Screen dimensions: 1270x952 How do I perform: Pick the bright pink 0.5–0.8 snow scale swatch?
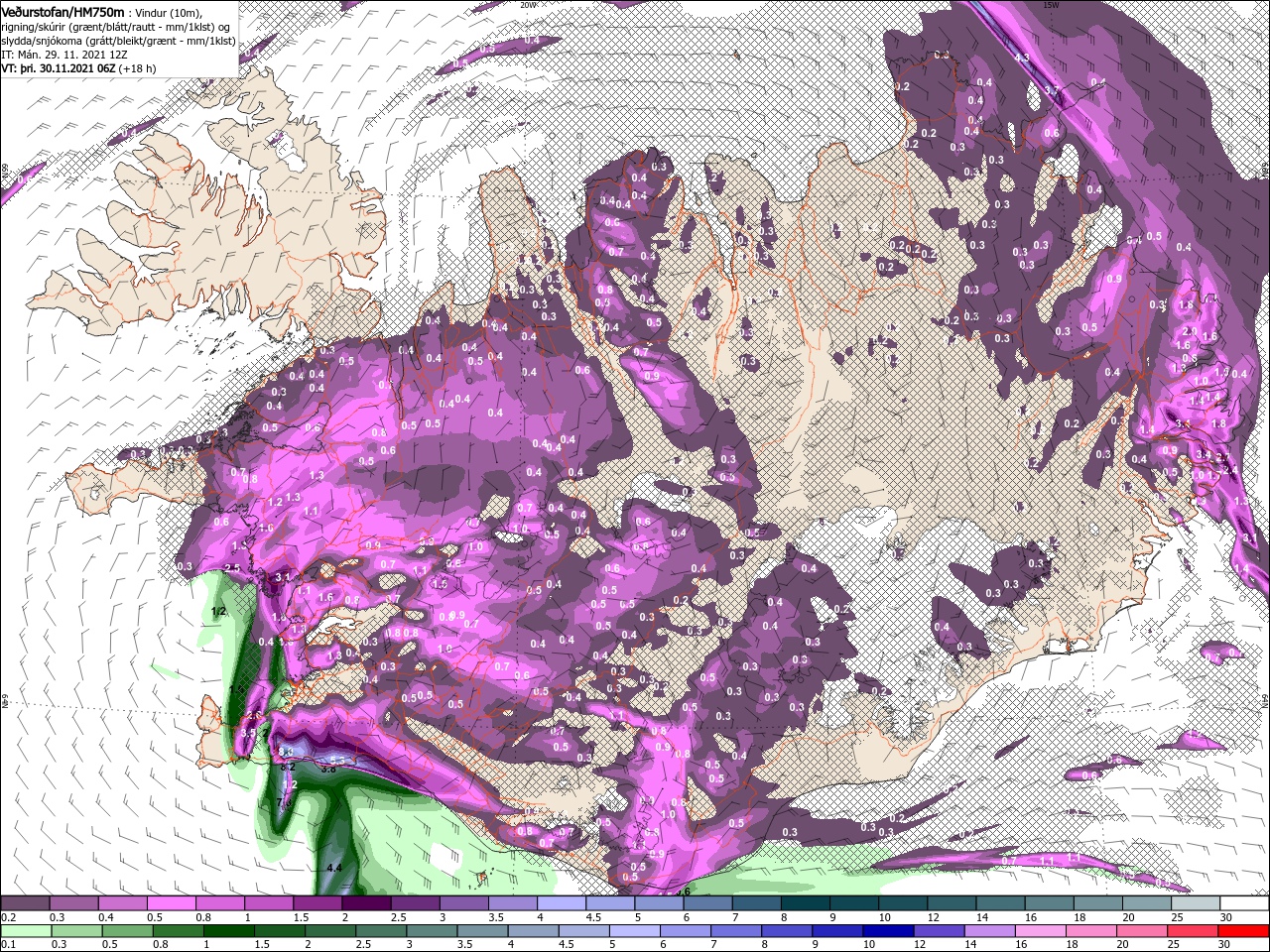(x=171, y=903)
